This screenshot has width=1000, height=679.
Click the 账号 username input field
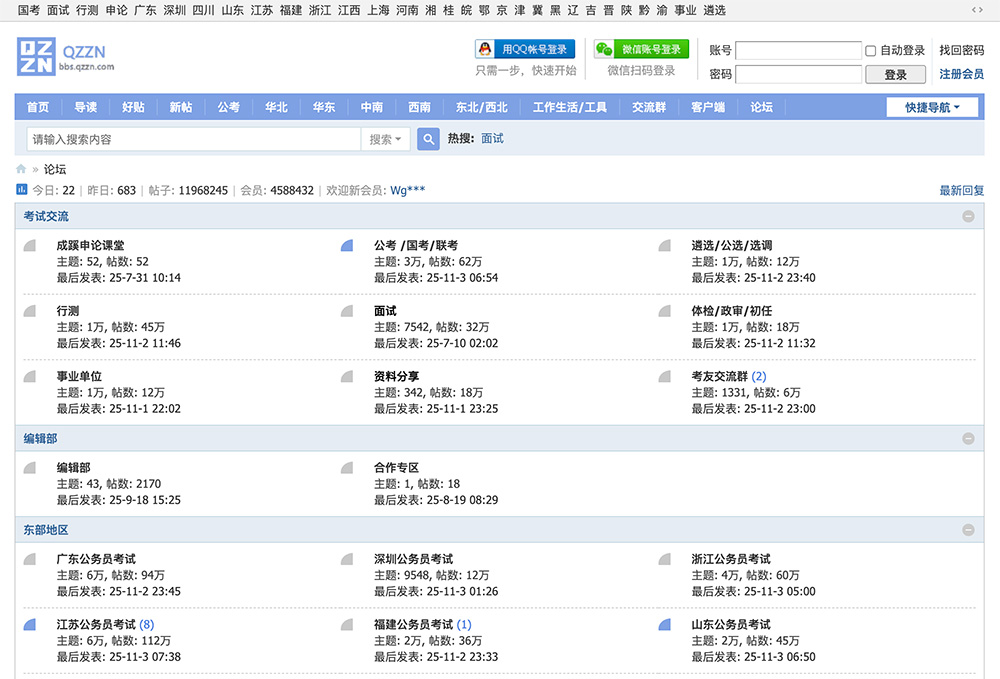pos(798,51)
